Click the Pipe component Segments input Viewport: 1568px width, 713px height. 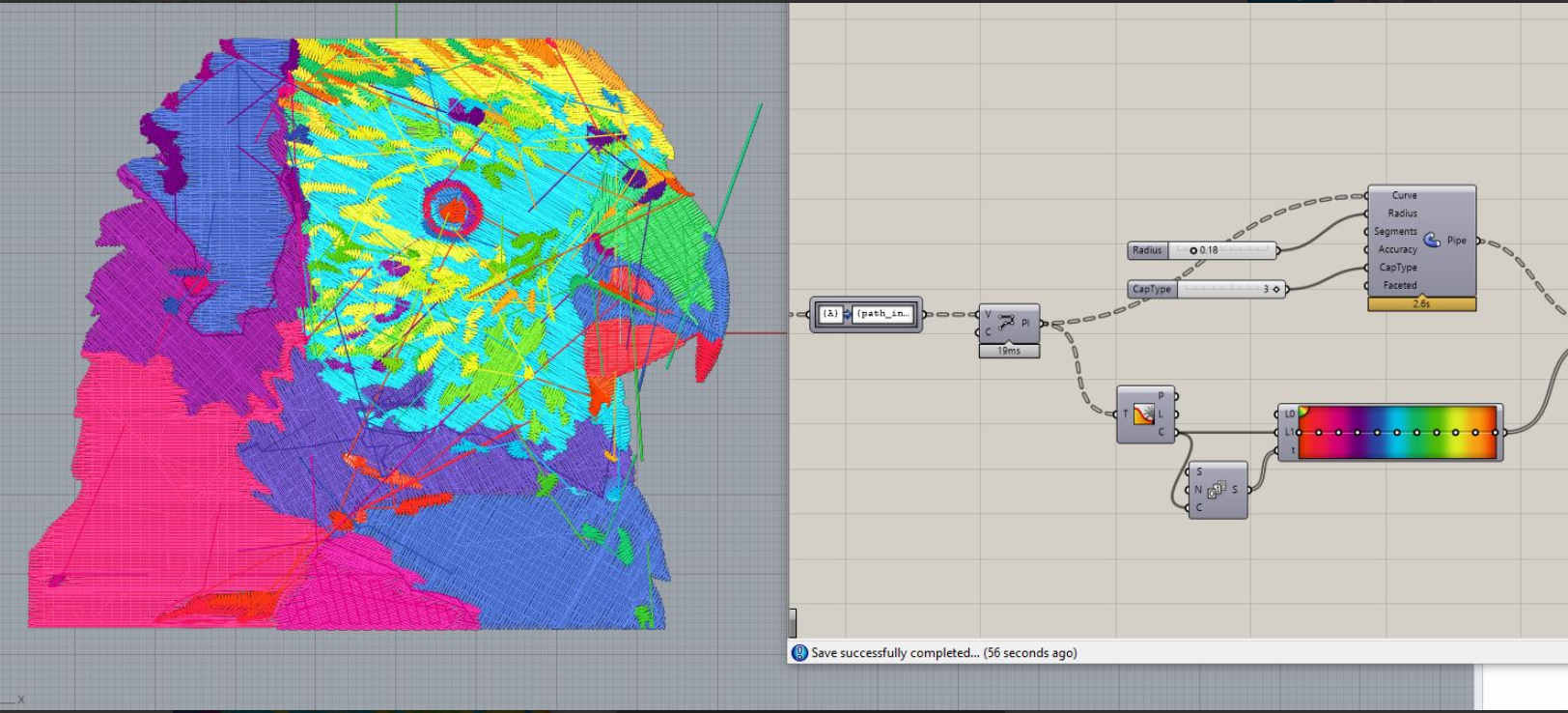click(1395, 232)
